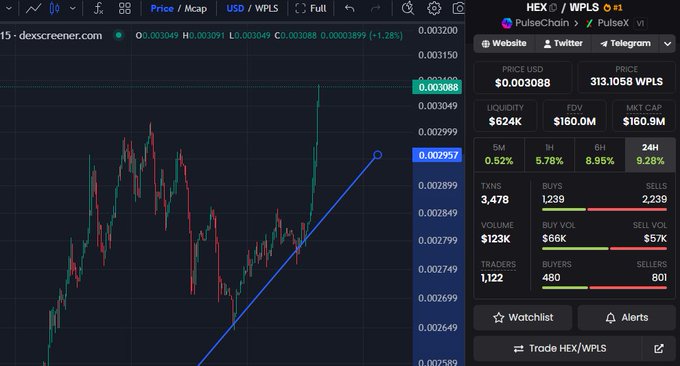Click the TXNS 3,478 value

pos(495,199)
